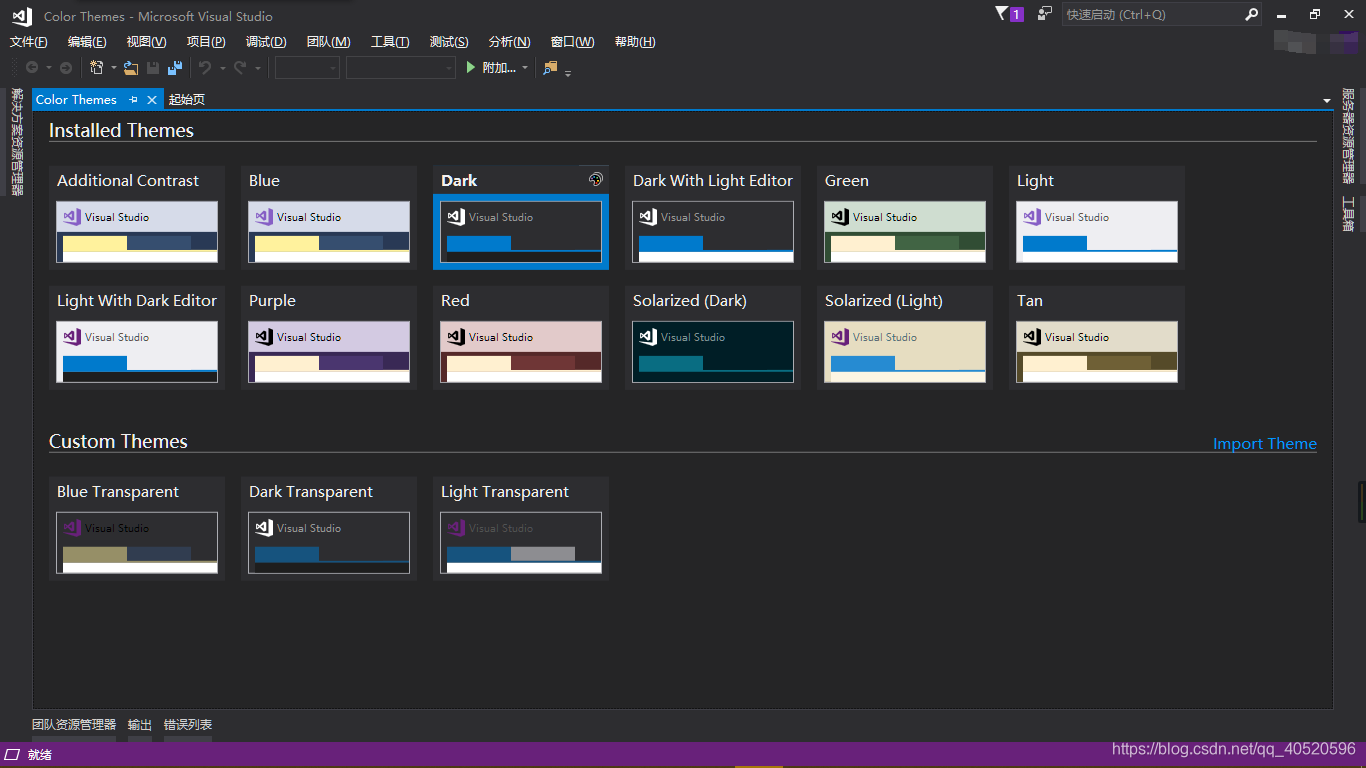Open the Redo history dropdown arrow
Screen dimensions: 1366x768
coord(257,68)
